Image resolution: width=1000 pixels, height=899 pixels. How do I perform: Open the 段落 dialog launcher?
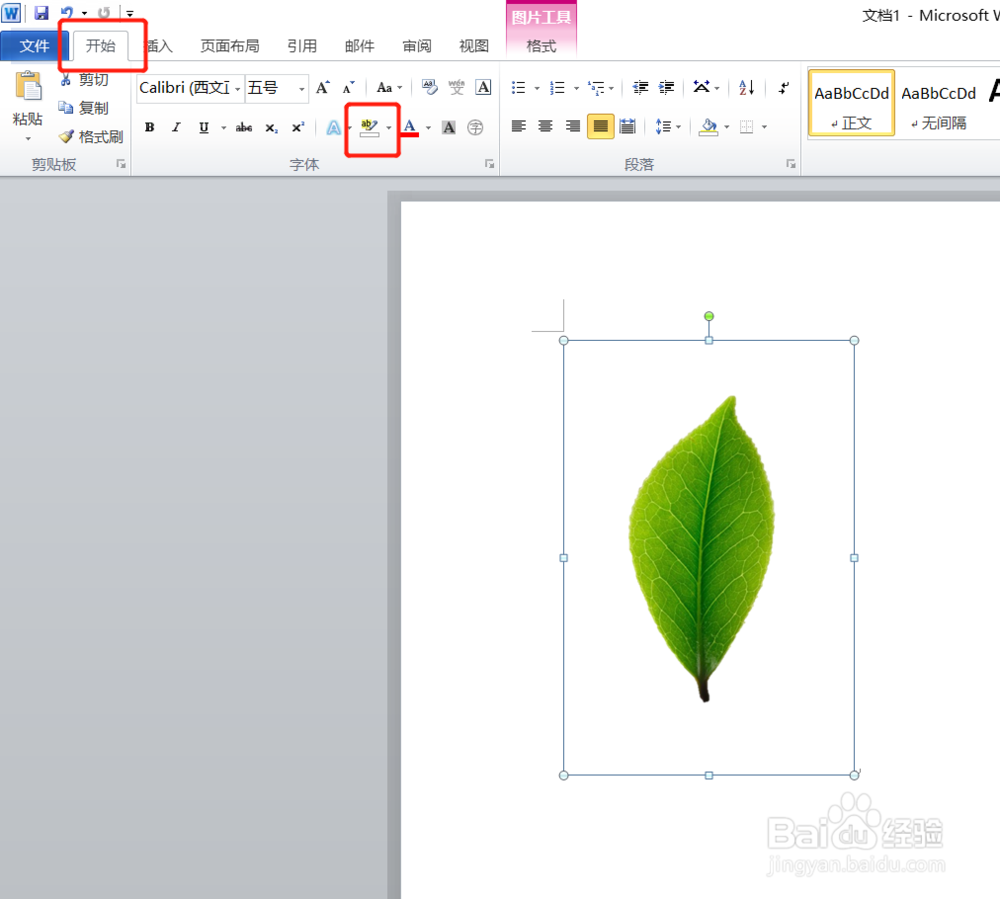(x=791, y=164)
